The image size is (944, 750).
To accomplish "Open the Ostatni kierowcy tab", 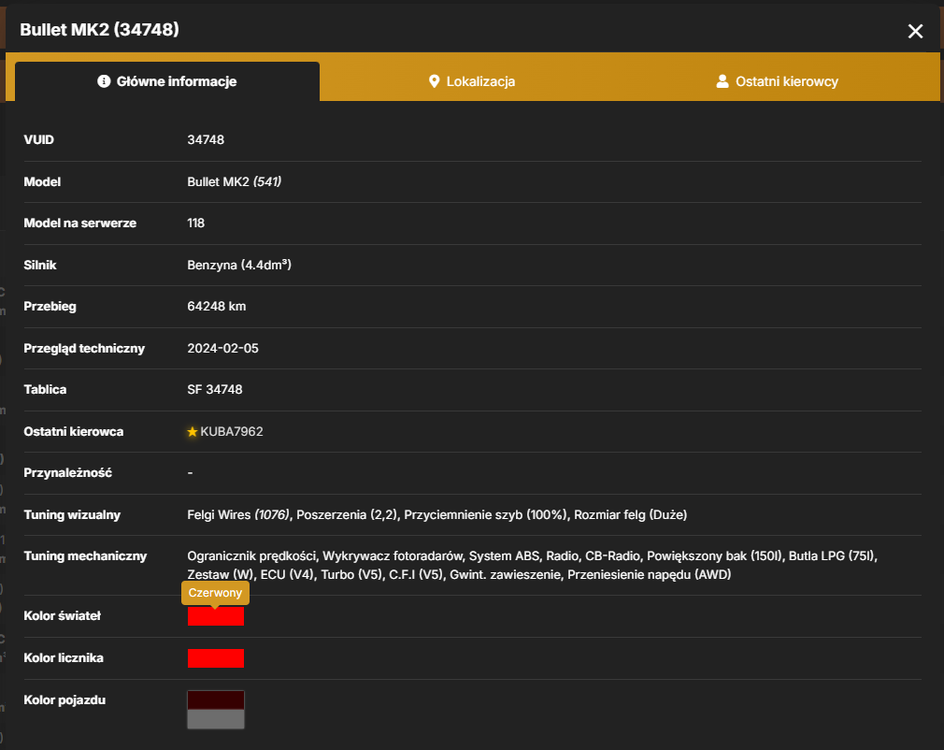I will click(x=777, y=81).
